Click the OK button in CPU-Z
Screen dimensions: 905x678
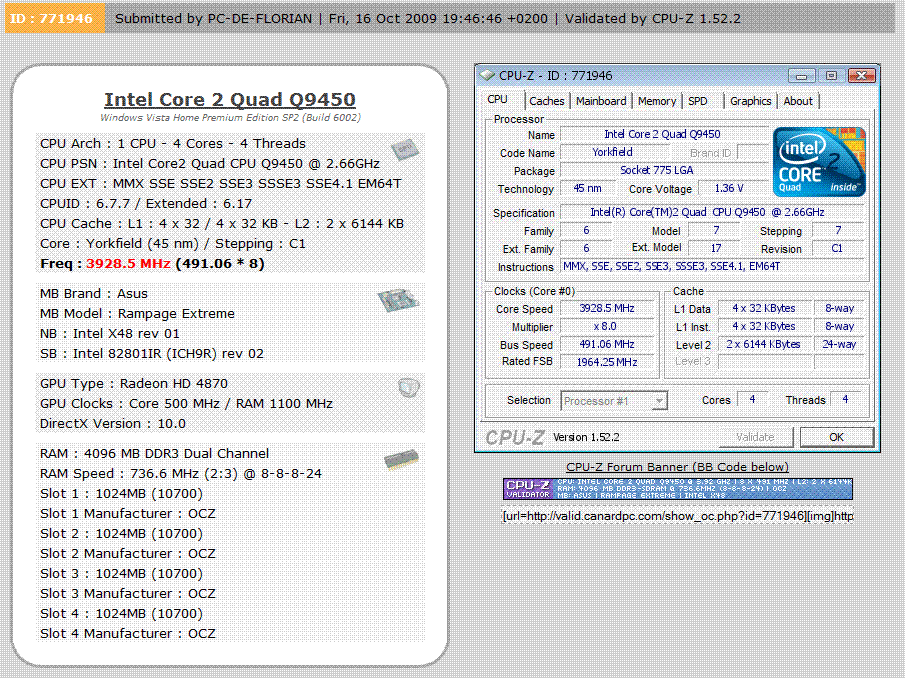[x=836, y=437]
